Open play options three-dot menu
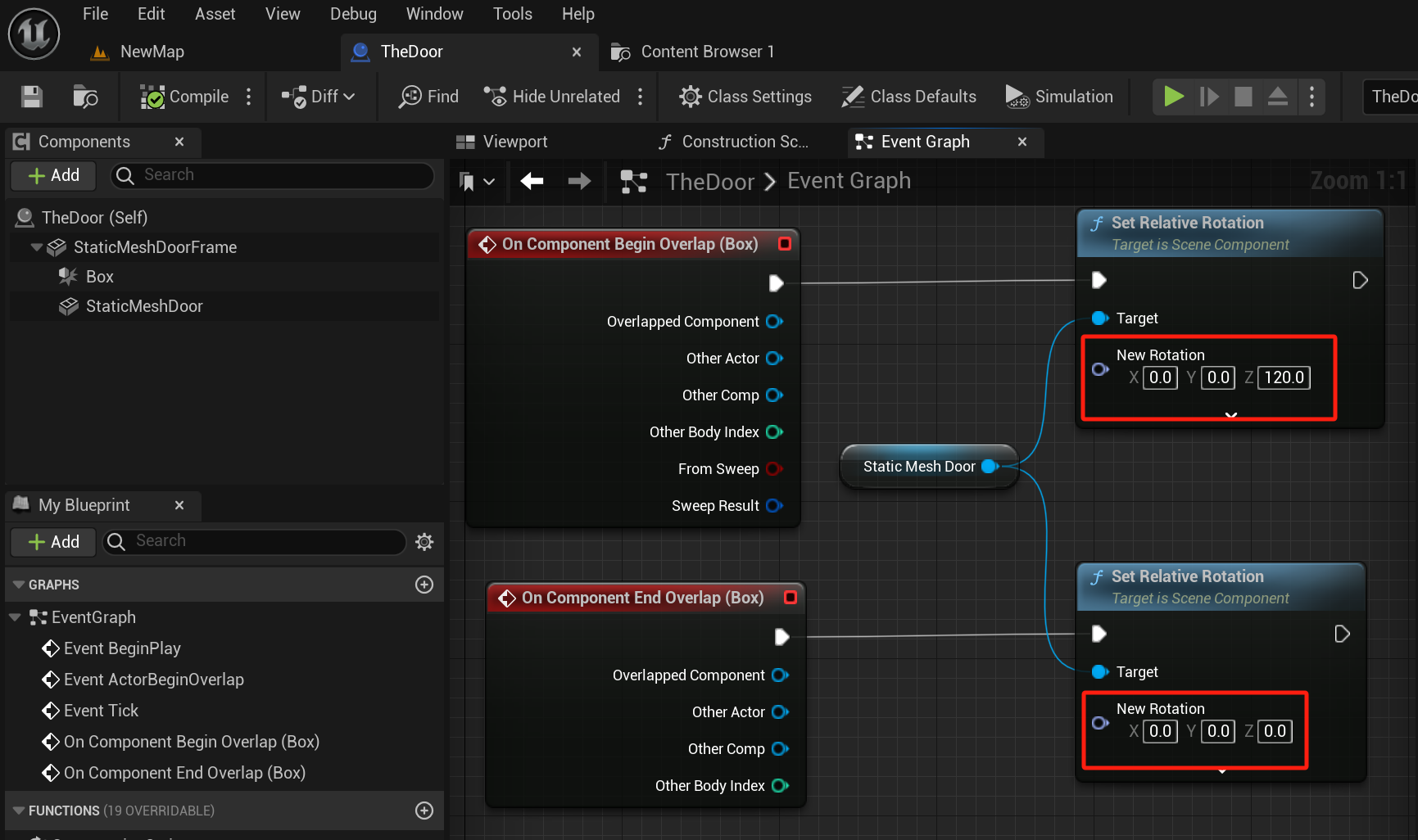This screenshot has height=840, width=1418. tap(1312, 97)
